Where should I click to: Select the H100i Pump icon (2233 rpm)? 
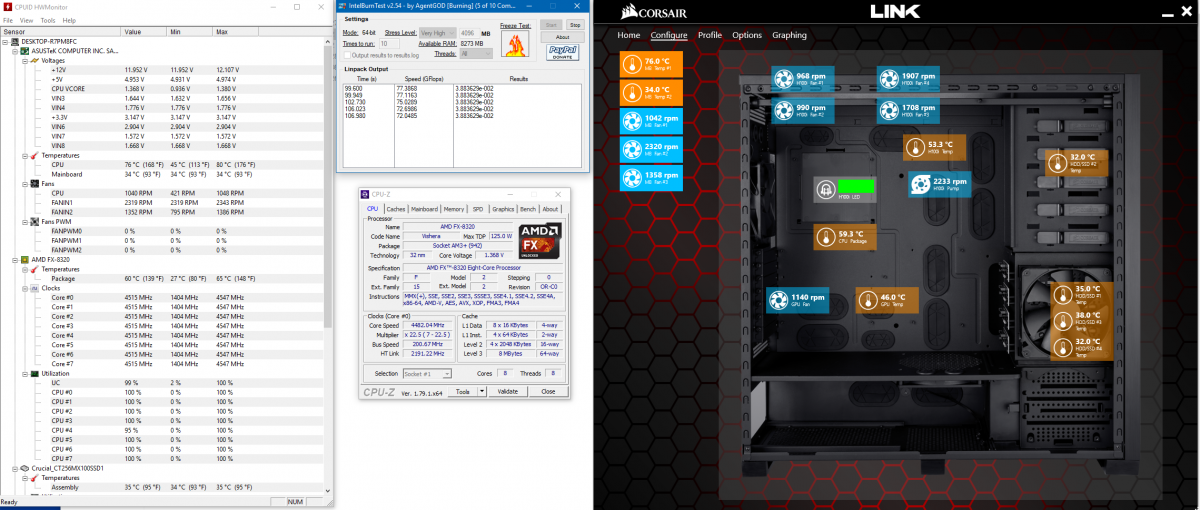click(x=919, y=186)
